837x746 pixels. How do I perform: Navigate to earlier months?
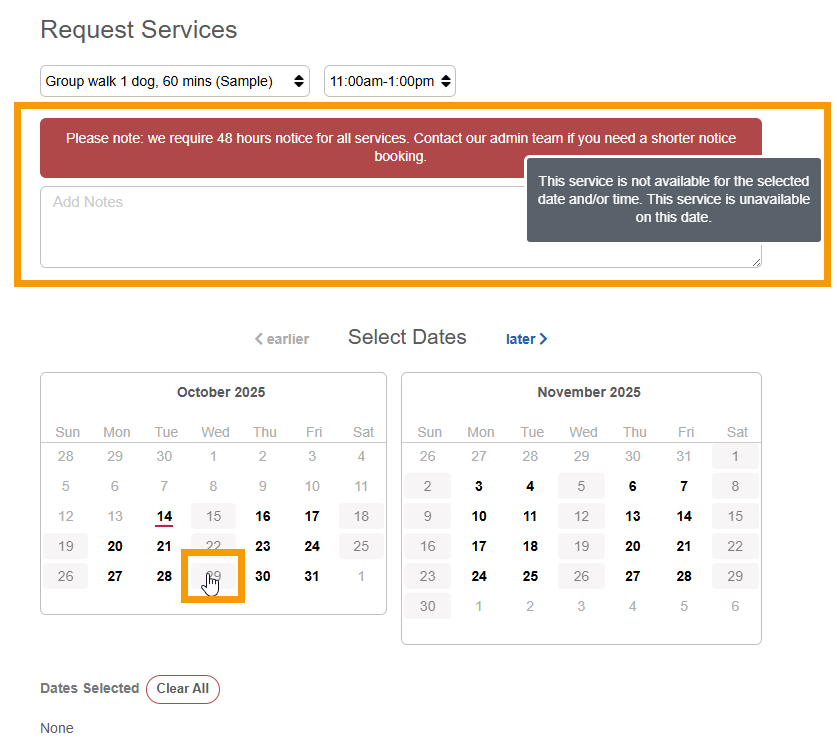click(x=281, y=339)
